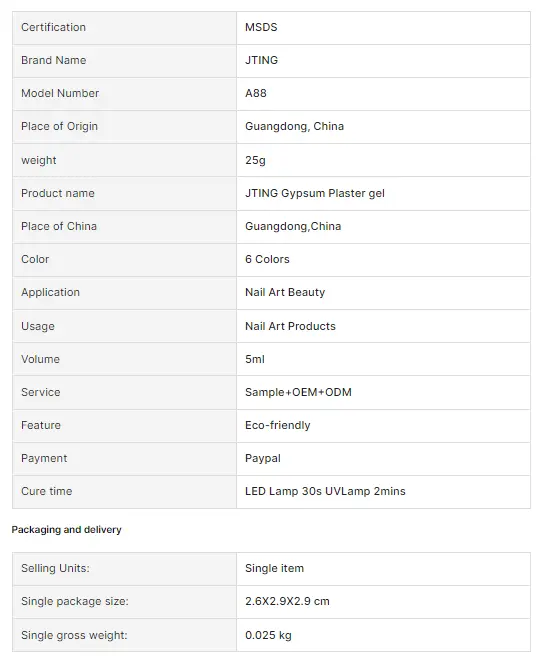Select the Paypal payment value
The height and width of the screenshot is (662, 548).
[x=263, y=459]
